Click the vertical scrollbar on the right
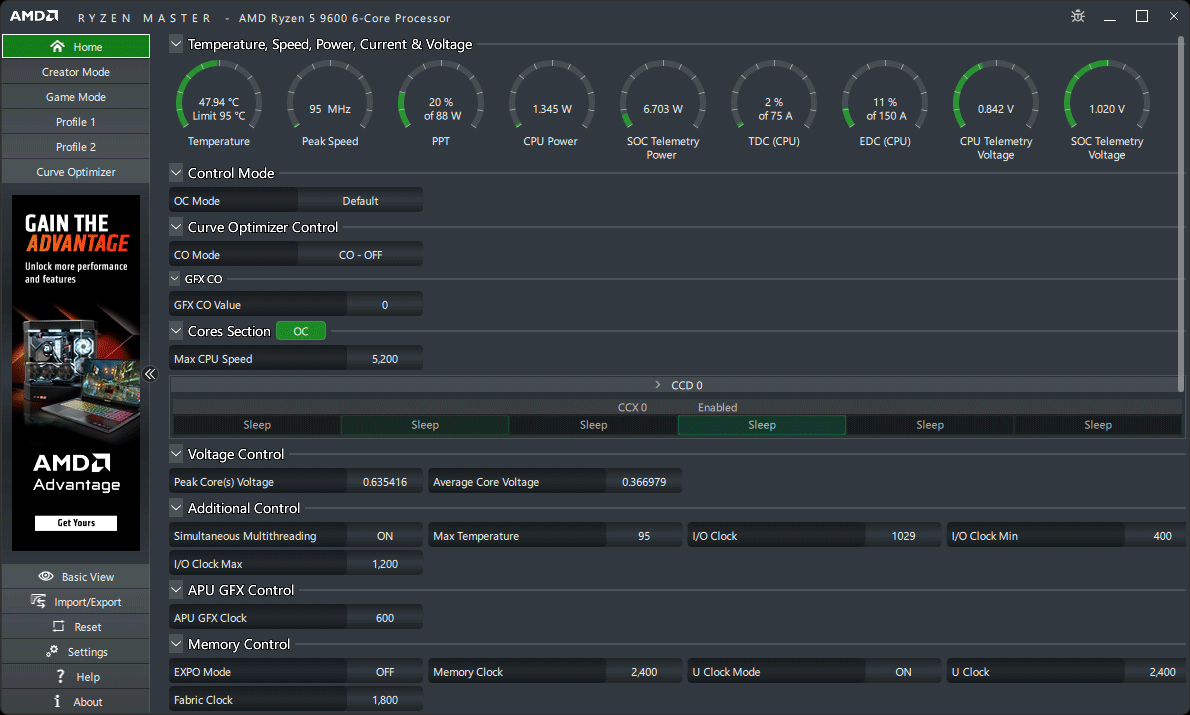The image size is (1190, 715). click(x=1181, y=213)
